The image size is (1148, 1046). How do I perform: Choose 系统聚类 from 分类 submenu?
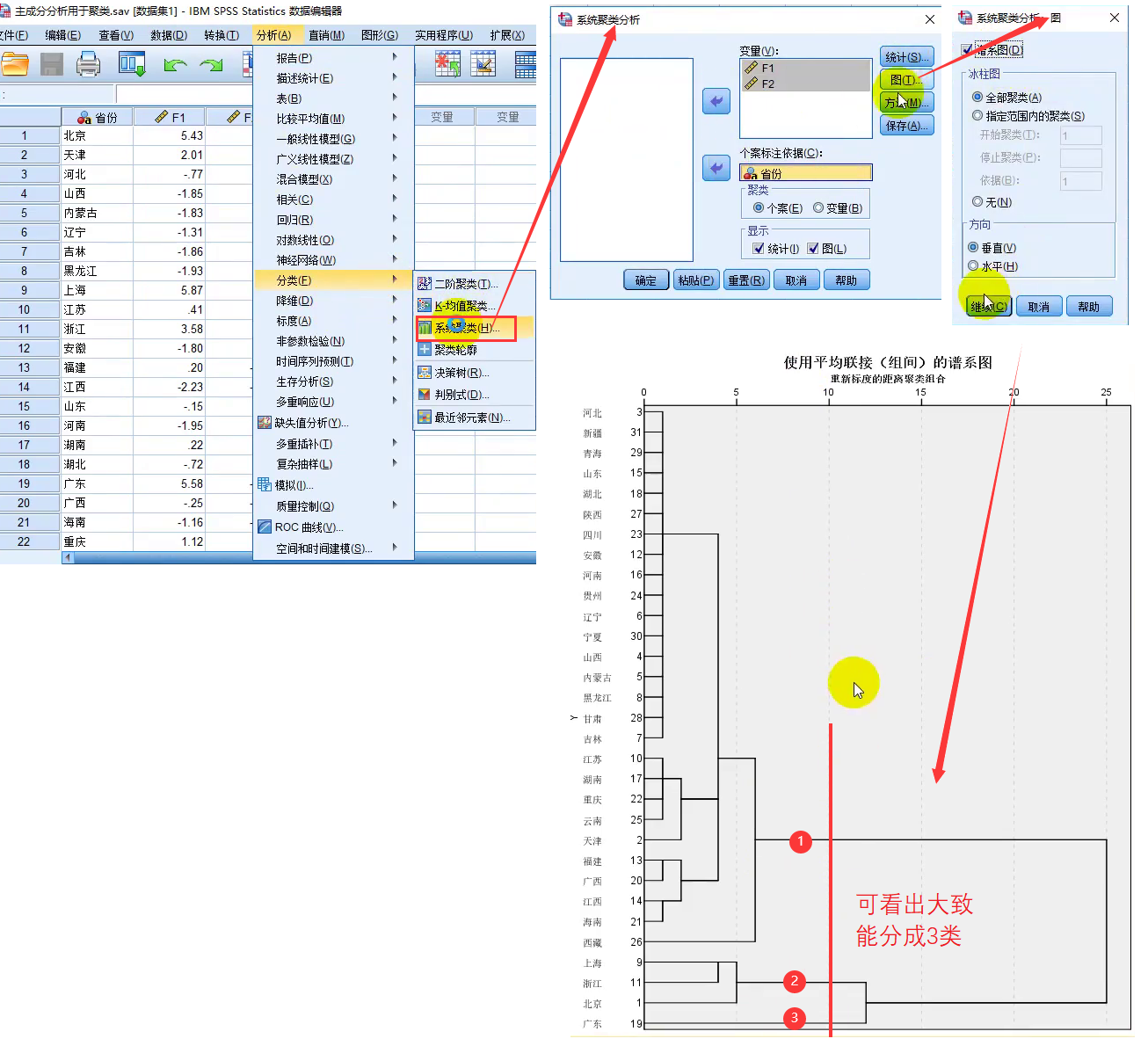click(467, 328)
